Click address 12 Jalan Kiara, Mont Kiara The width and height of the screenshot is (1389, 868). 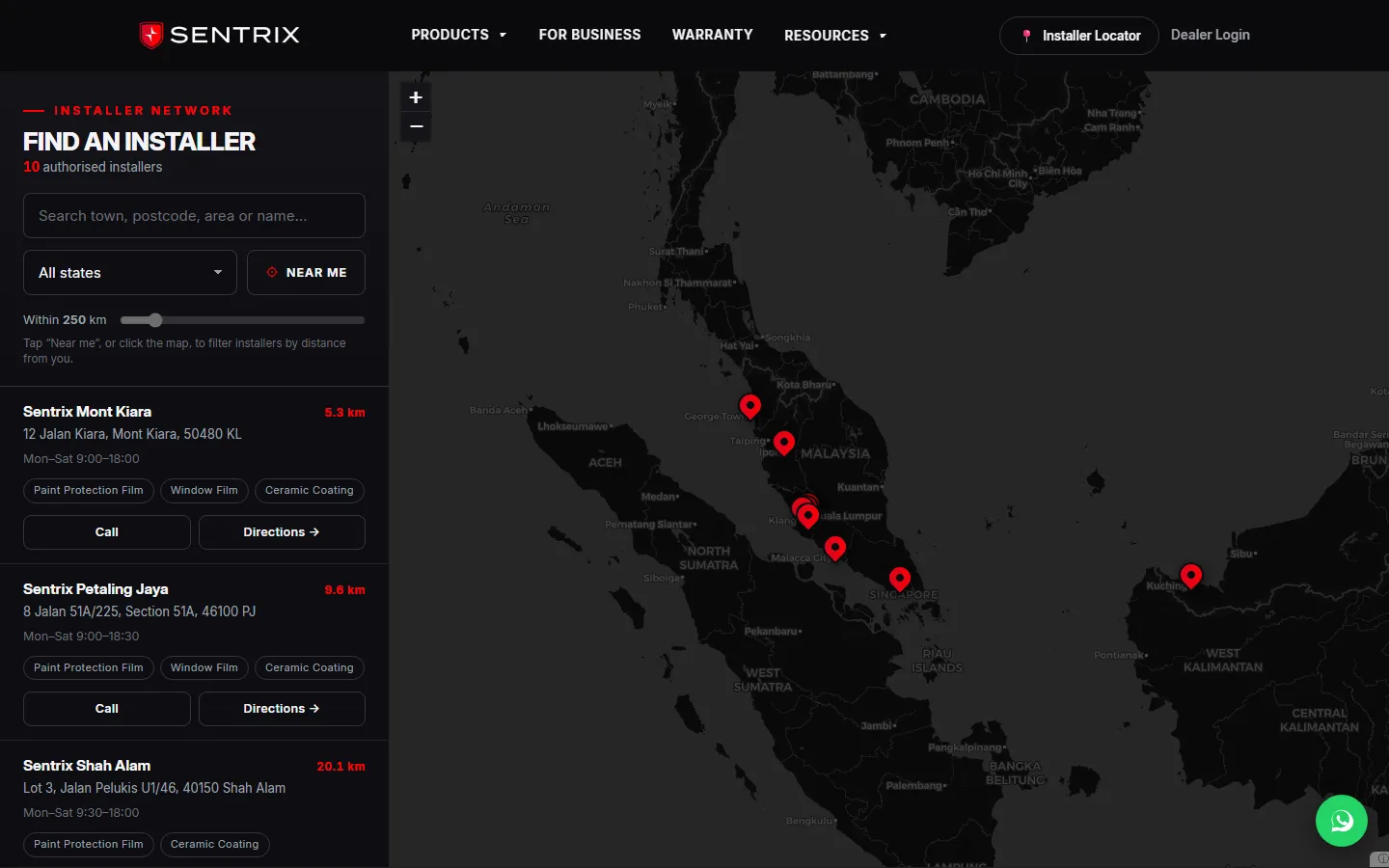pyautogui.click(x=132, y=434)
